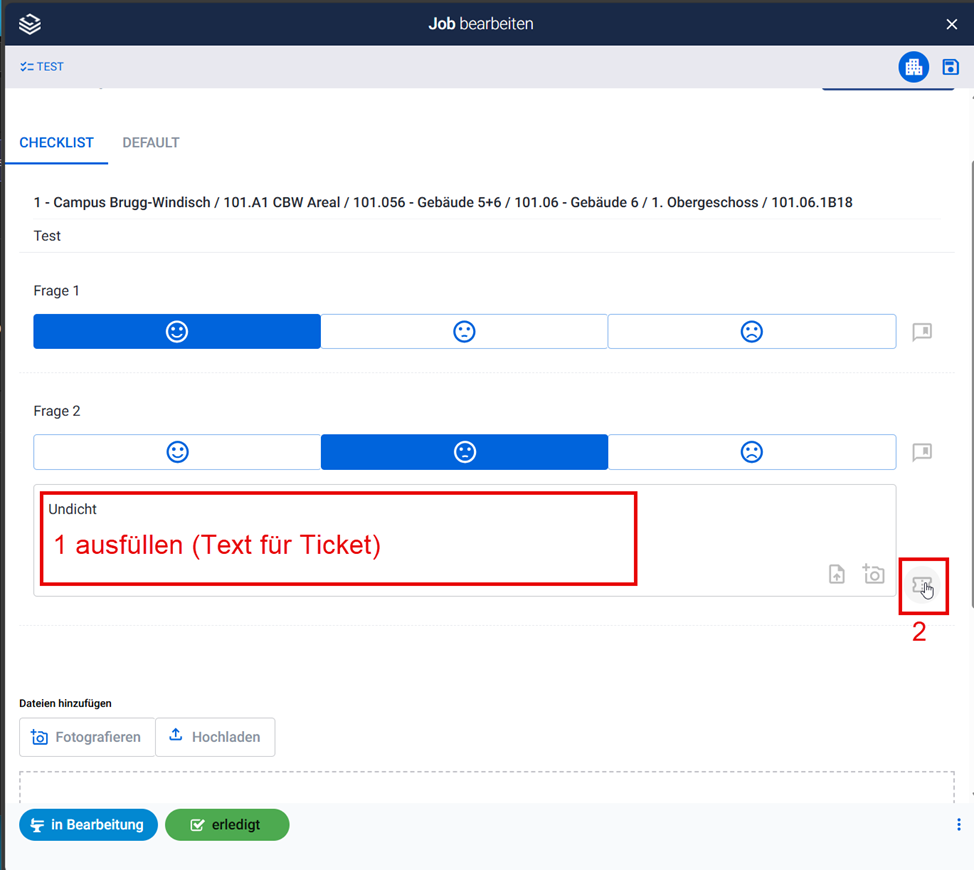Screen dimensions: 974x870
Task: Select neutral smiley for Frage 1
Action: tap(464, 332)
